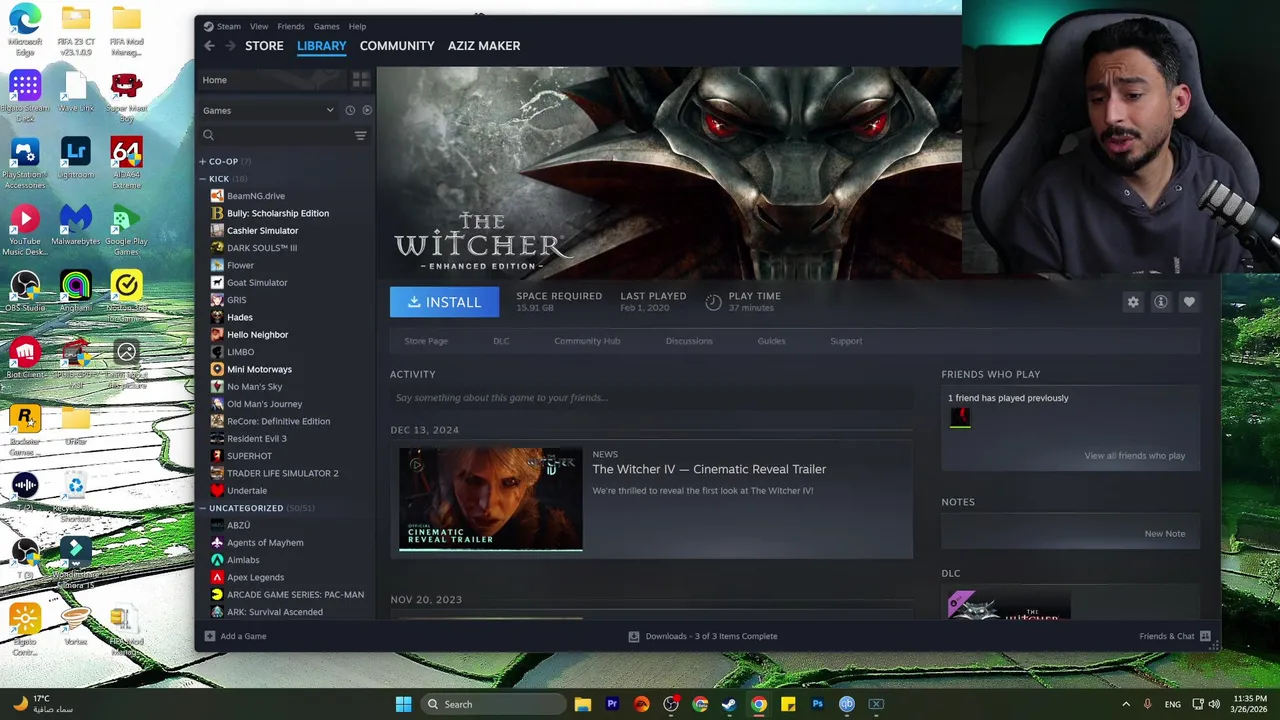Open OBS Studio desktop icon
The height and width of the screenshot is (720, 1280).
click(25, 292)
